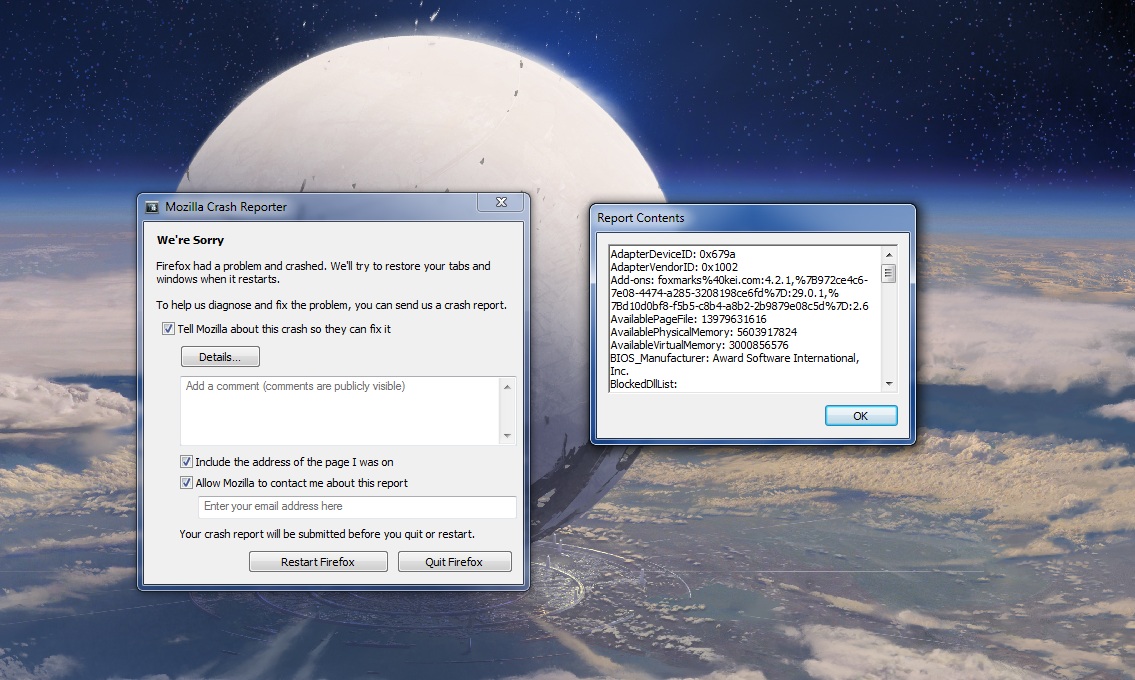Click the Report Contents scrollbar thumb
The image size is (1135, 680).
888,274
